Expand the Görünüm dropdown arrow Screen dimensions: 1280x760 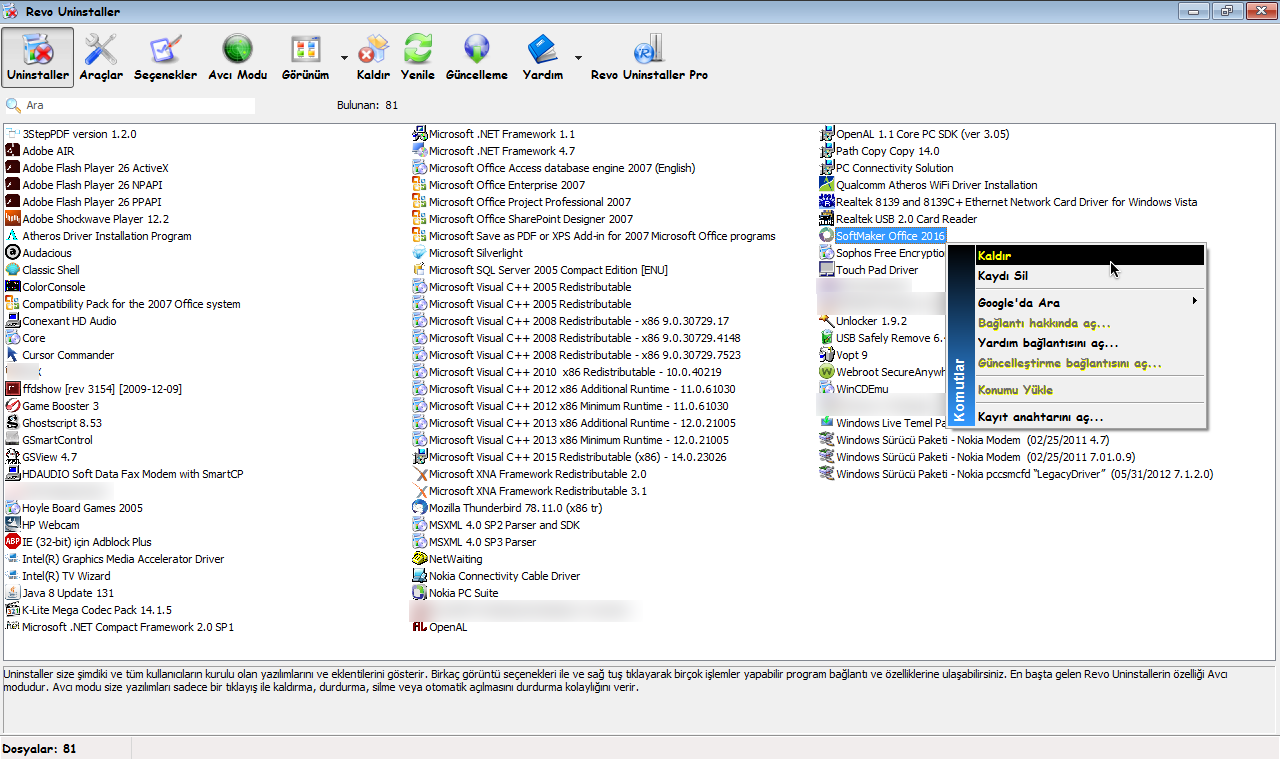(x=344, y=58)
